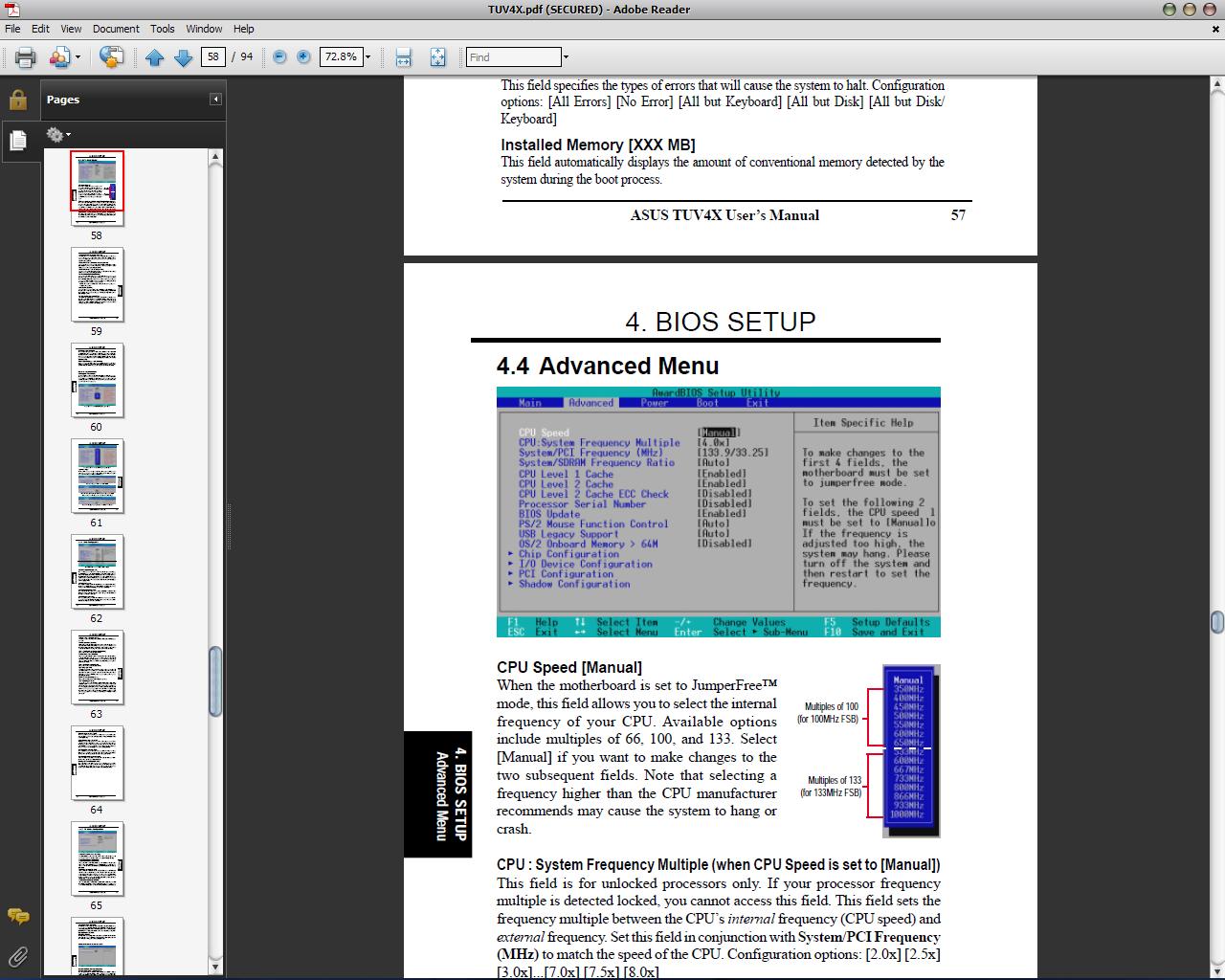Screen dimensions: 1225x980
Task: Click 'Installed Memory [XXX MB]' heading
Action: coord(598,145)
